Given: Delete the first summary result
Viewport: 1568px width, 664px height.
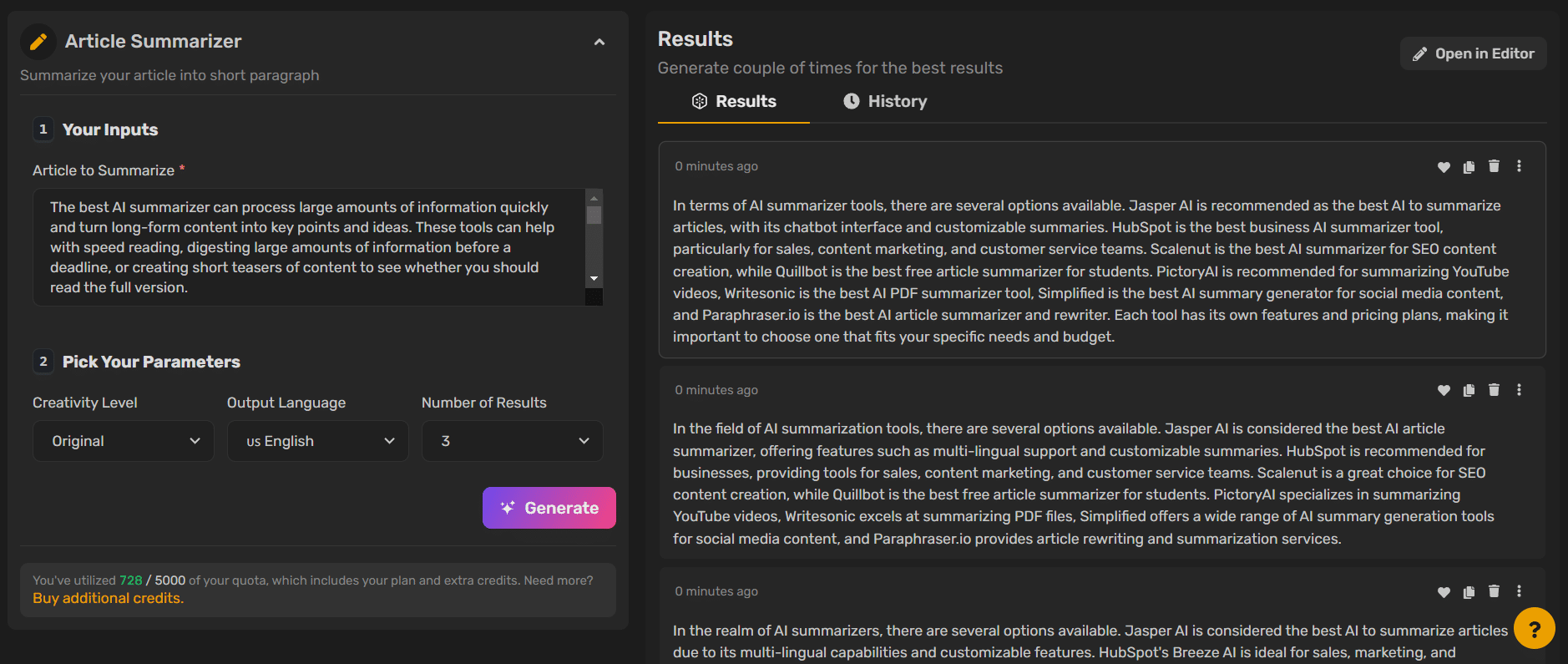Looking at the screenshot, I should click(1494, 166).
